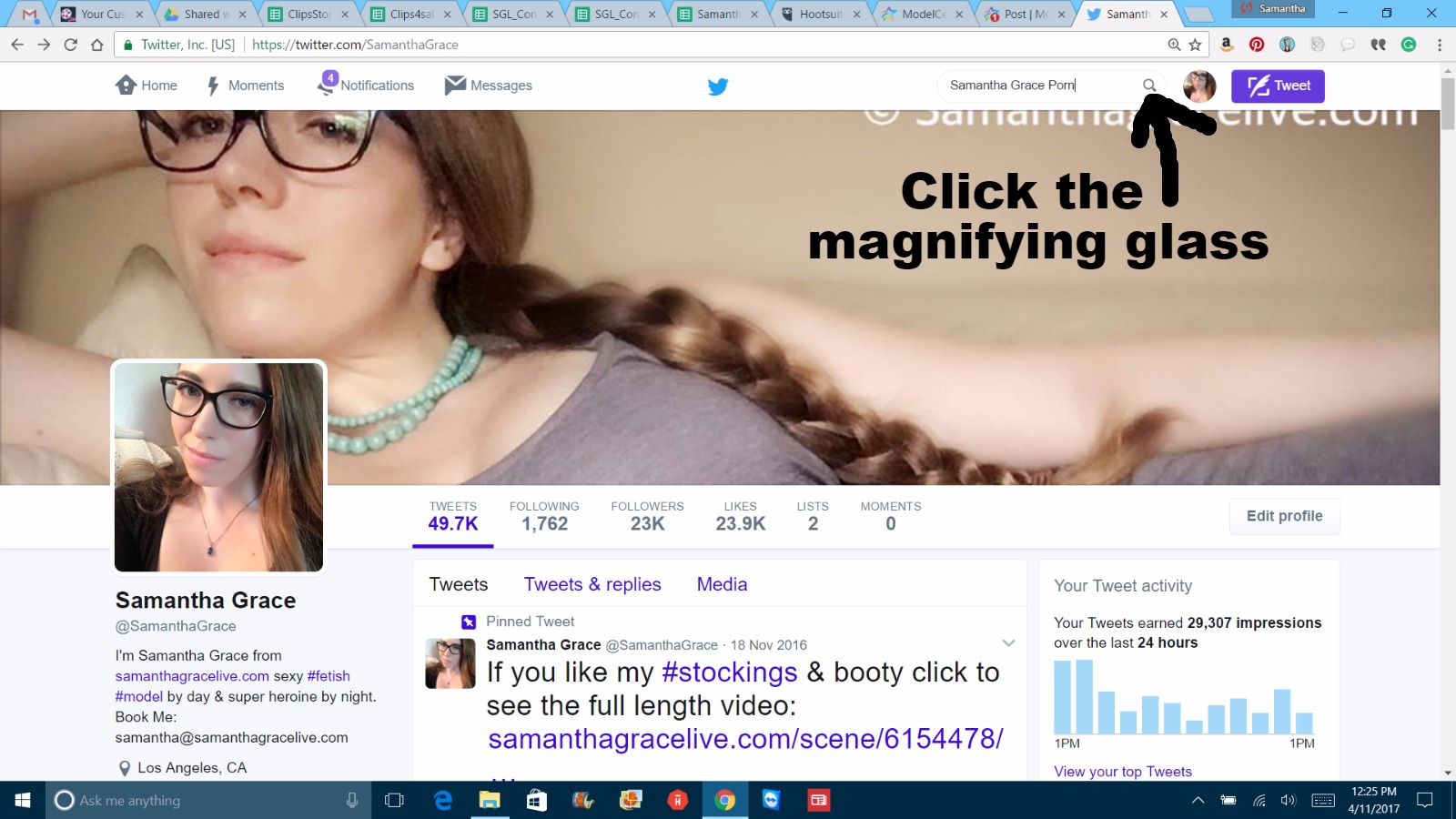1456x819 pixels.
Task: Click the purple Tweet button
Action: pyautogui.click(x=1278, y=86)
